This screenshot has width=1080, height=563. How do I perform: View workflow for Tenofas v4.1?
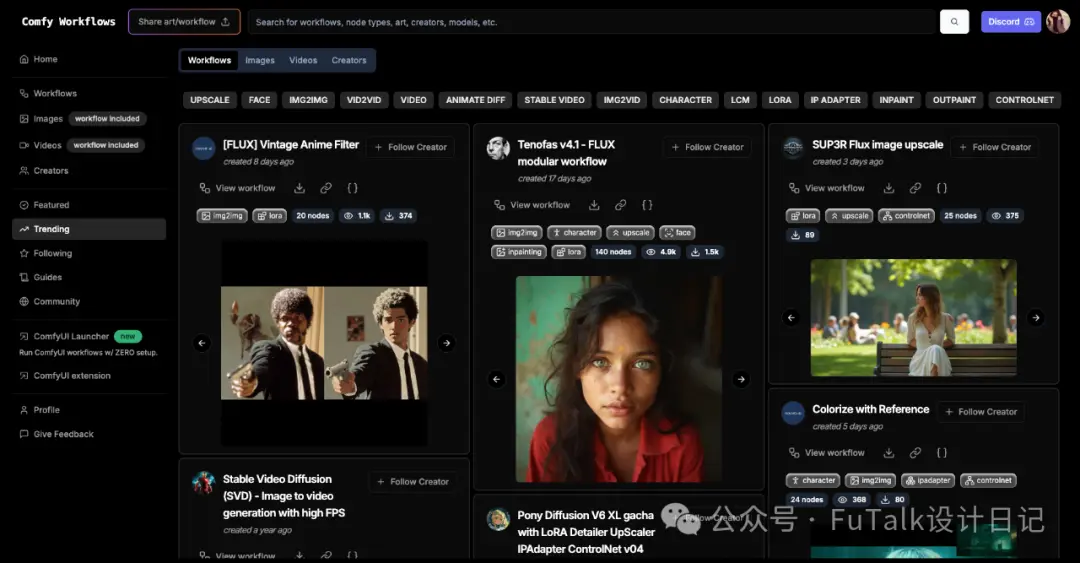[x=532, y=205]
